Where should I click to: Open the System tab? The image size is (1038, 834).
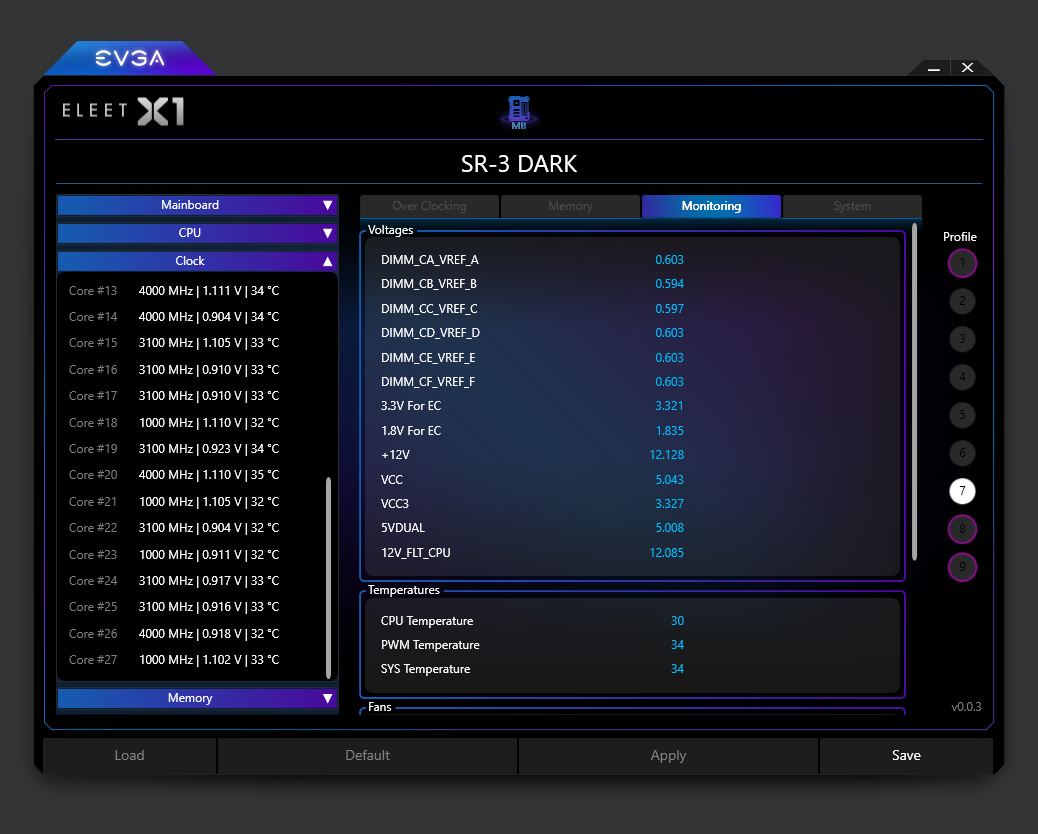coord(852,206)
